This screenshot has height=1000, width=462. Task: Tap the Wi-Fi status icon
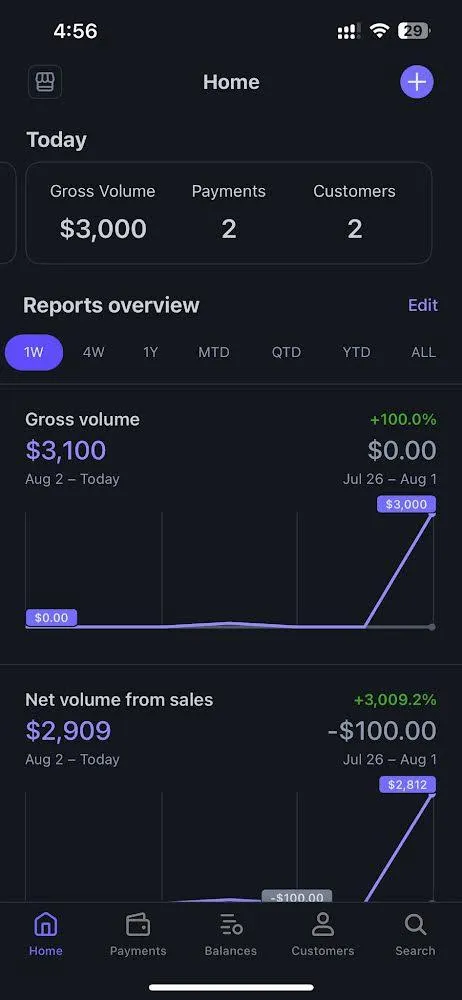[380, 31]
